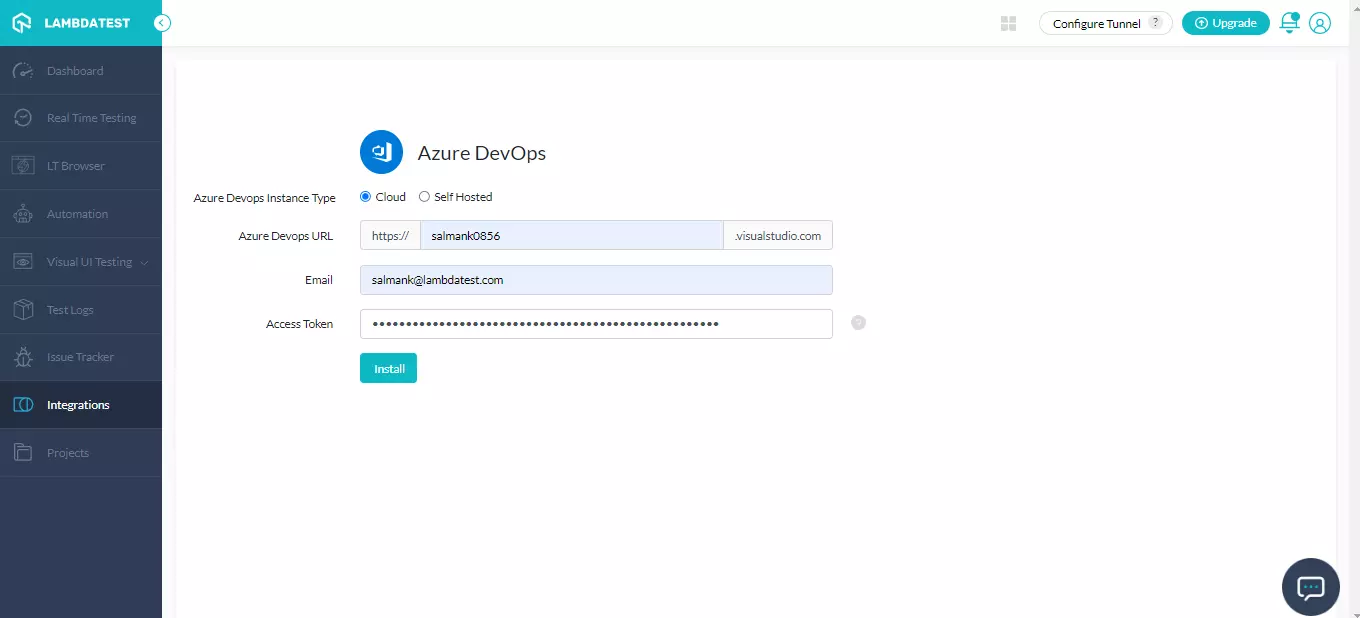Click the Upgrade button
Viewport: 1360px width, 618px height.
1225,22
